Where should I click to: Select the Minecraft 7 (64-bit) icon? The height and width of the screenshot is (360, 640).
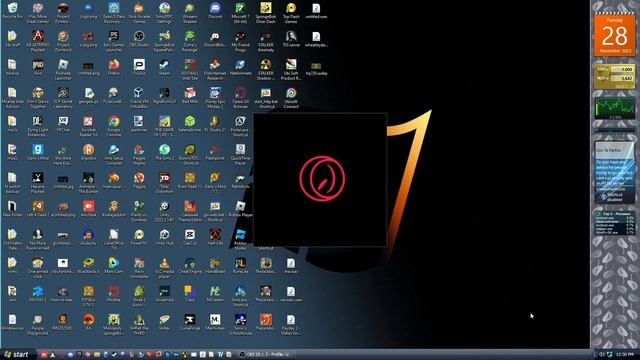pyautogui.click(x=240, y=13)
